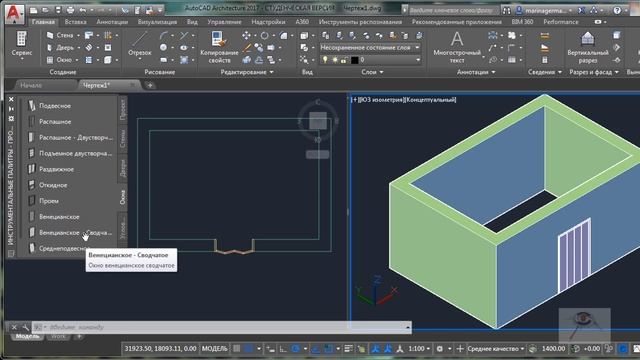The image size is (640, 360).
Task: Select the Венецианское window style in palette
Action: [x=54, y=217]
